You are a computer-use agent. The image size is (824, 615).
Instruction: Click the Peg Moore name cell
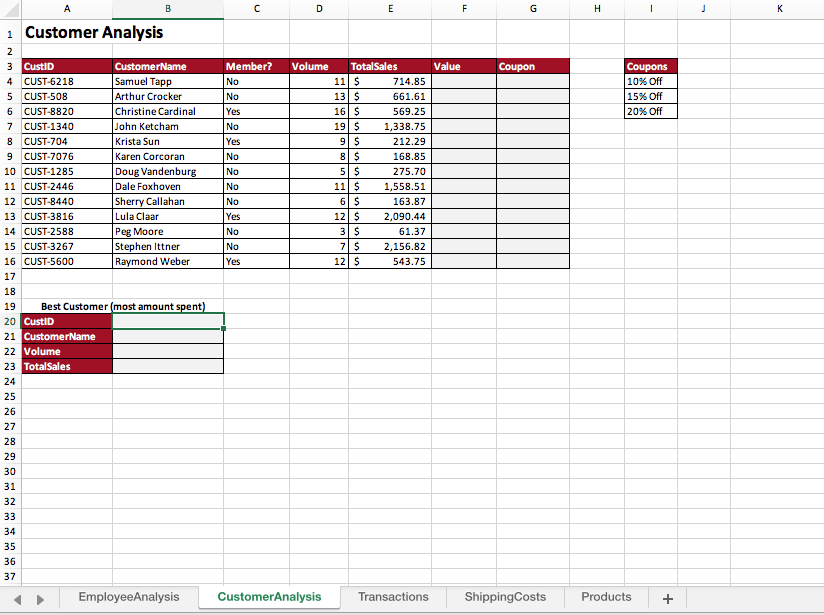tap(168, 231)
